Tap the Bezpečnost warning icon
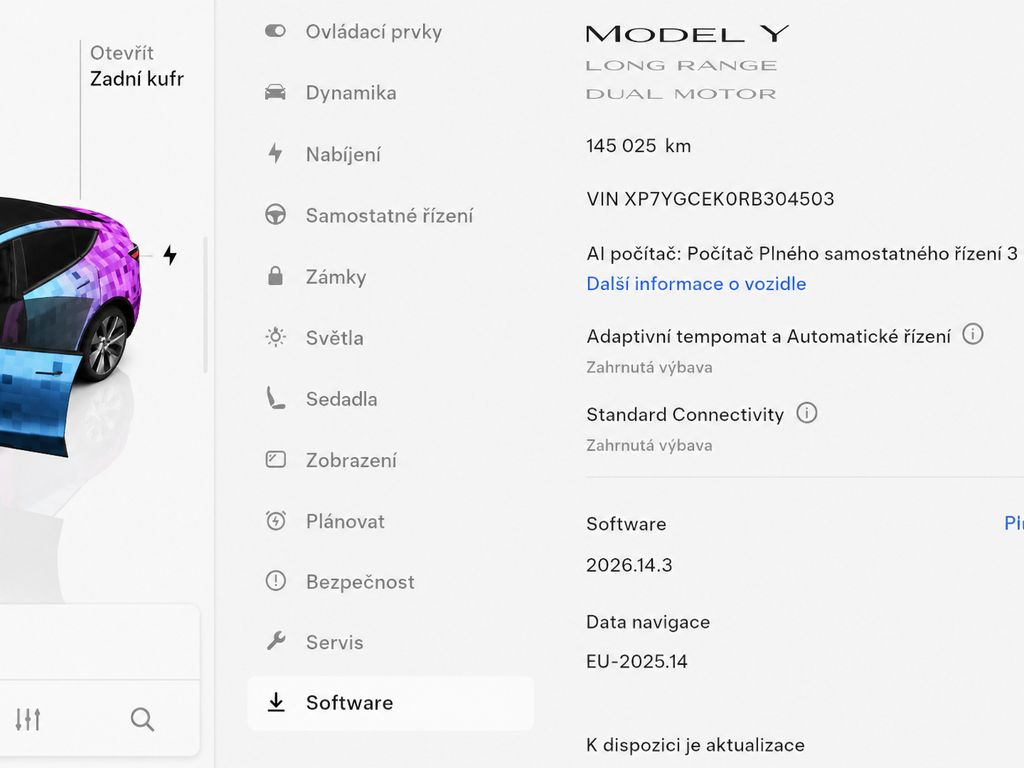 click(276, 581)
